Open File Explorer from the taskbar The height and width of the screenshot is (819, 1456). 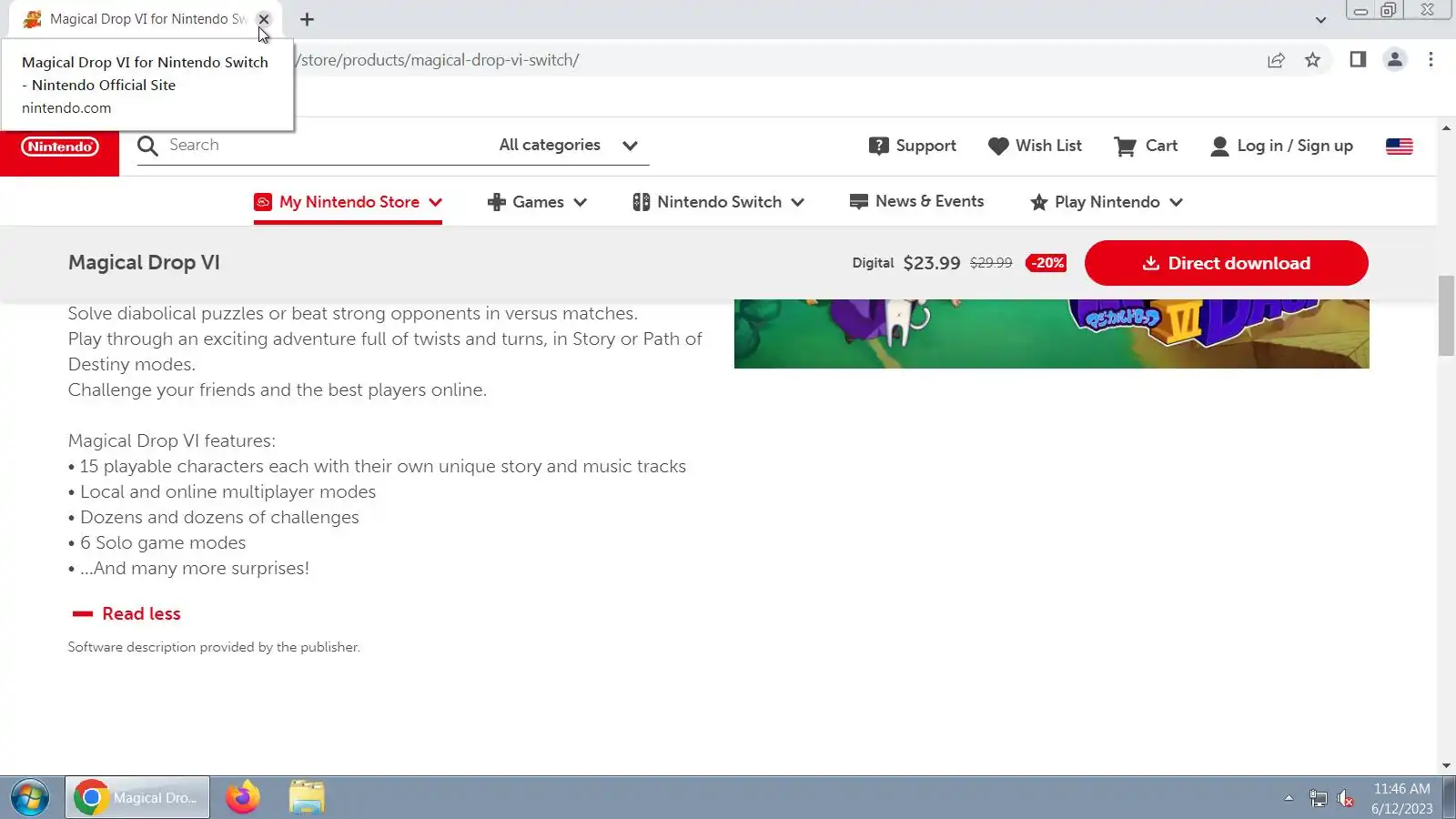[307, 798]
